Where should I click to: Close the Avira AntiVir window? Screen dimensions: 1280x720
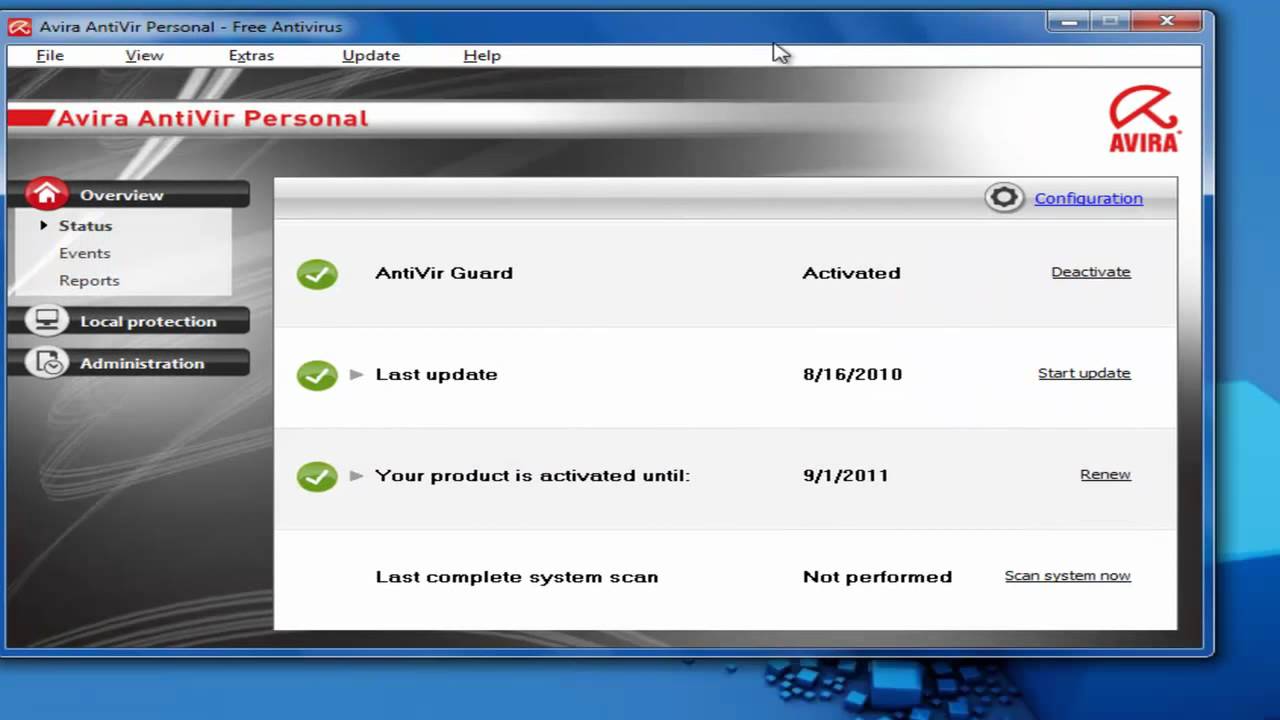click(x=1166, y=21)
